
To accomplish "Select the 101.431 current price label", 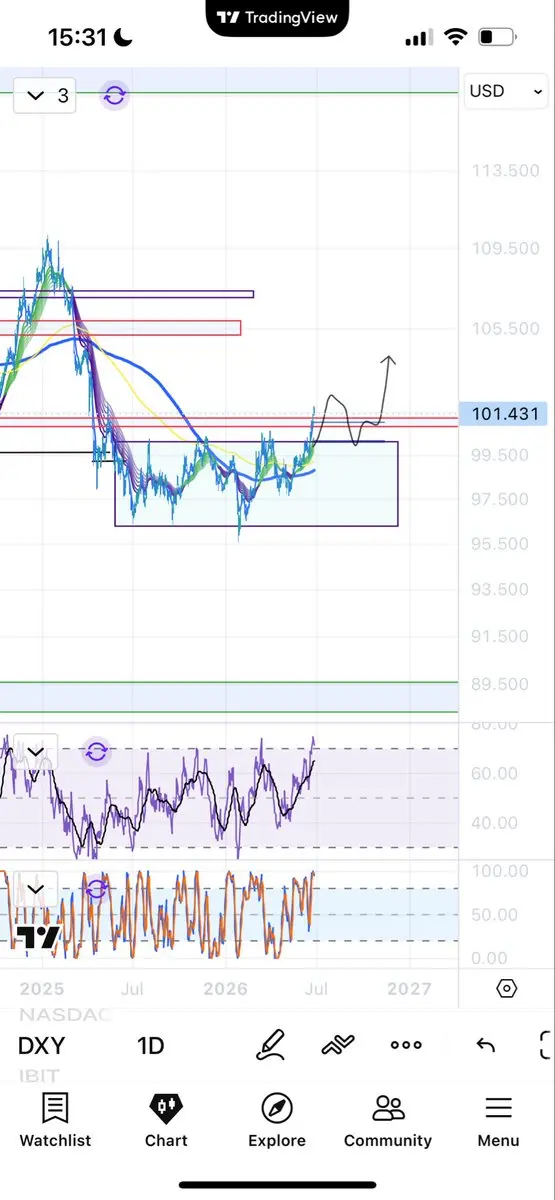I will click(x=504, y=414).
